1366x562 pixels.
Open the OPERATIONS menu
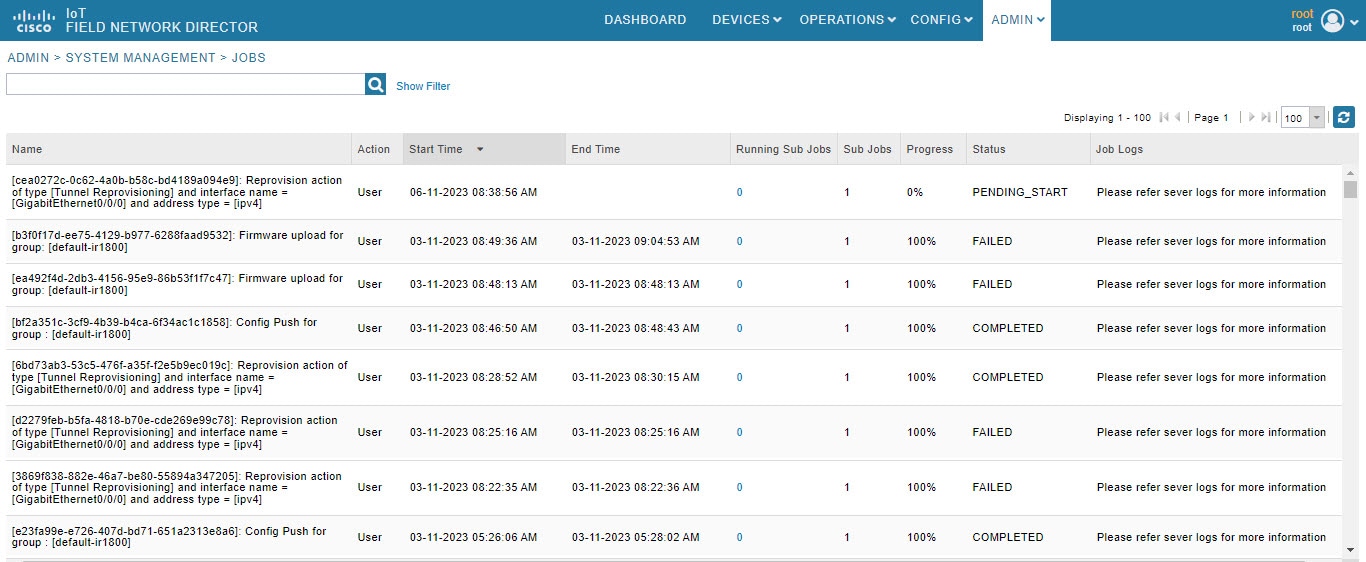pos(846,20)
